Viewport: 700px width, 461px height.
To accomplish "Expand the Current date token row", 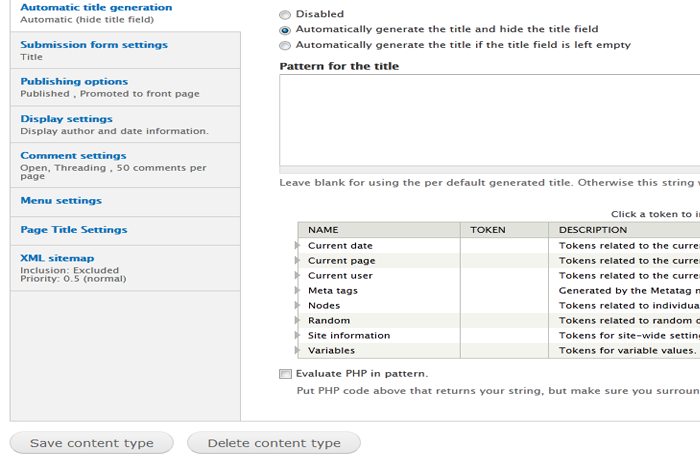I will 297,245.
